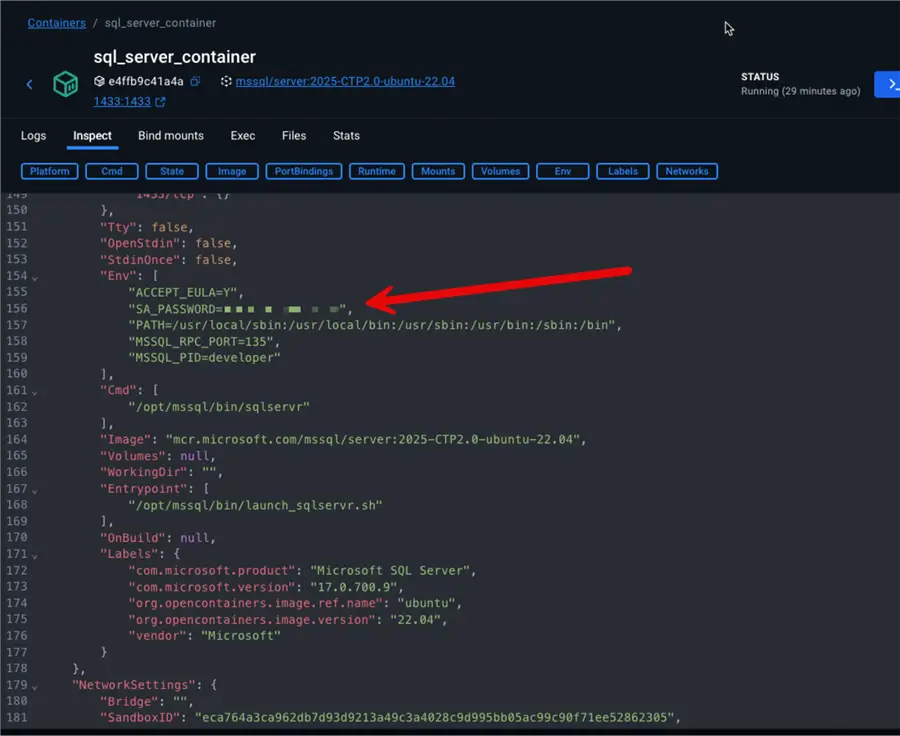Click the blue forward arrow on the right
900x736 pixels.
[888, 84]
